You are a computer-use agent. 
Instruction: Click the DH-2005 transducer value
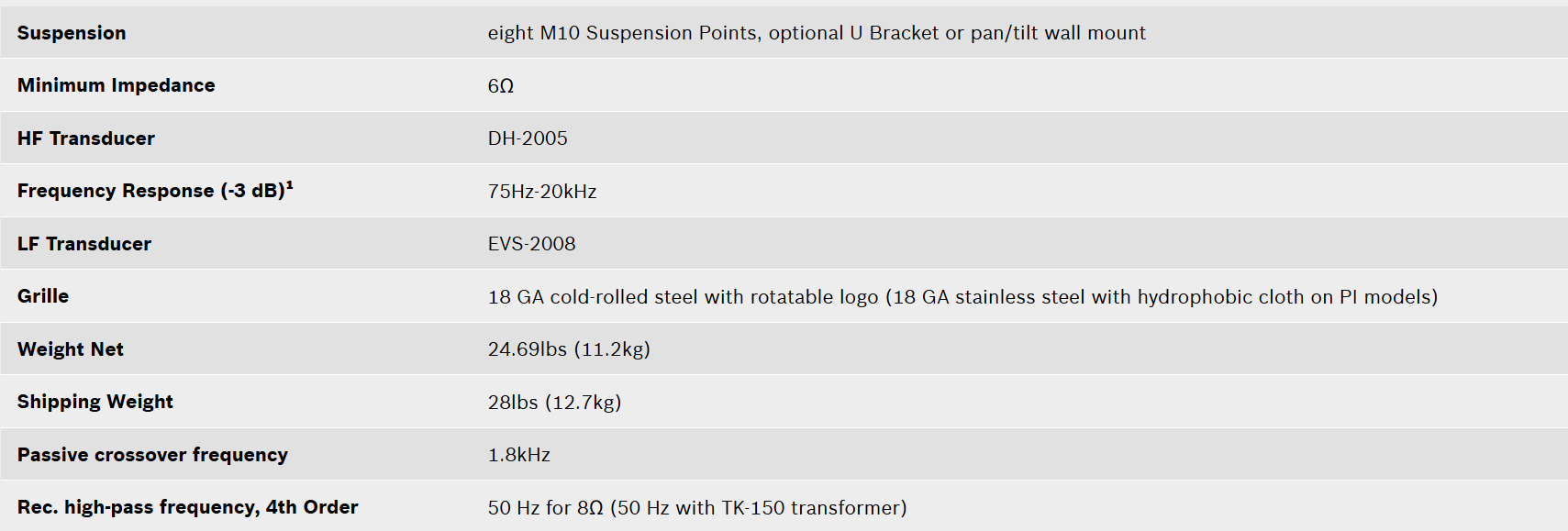pyautogui.click(x=528, y=138)
